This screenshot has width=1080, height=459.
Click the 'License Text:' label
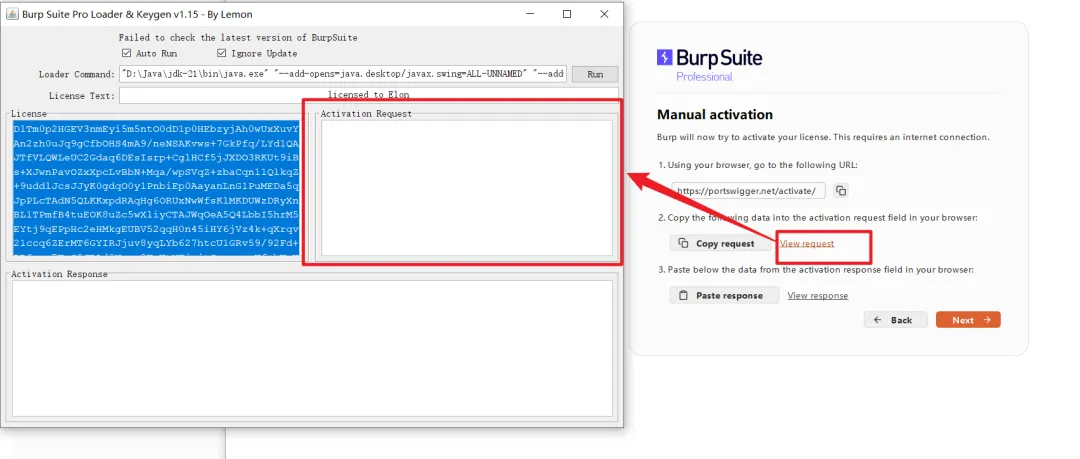[x=81, y=96]
